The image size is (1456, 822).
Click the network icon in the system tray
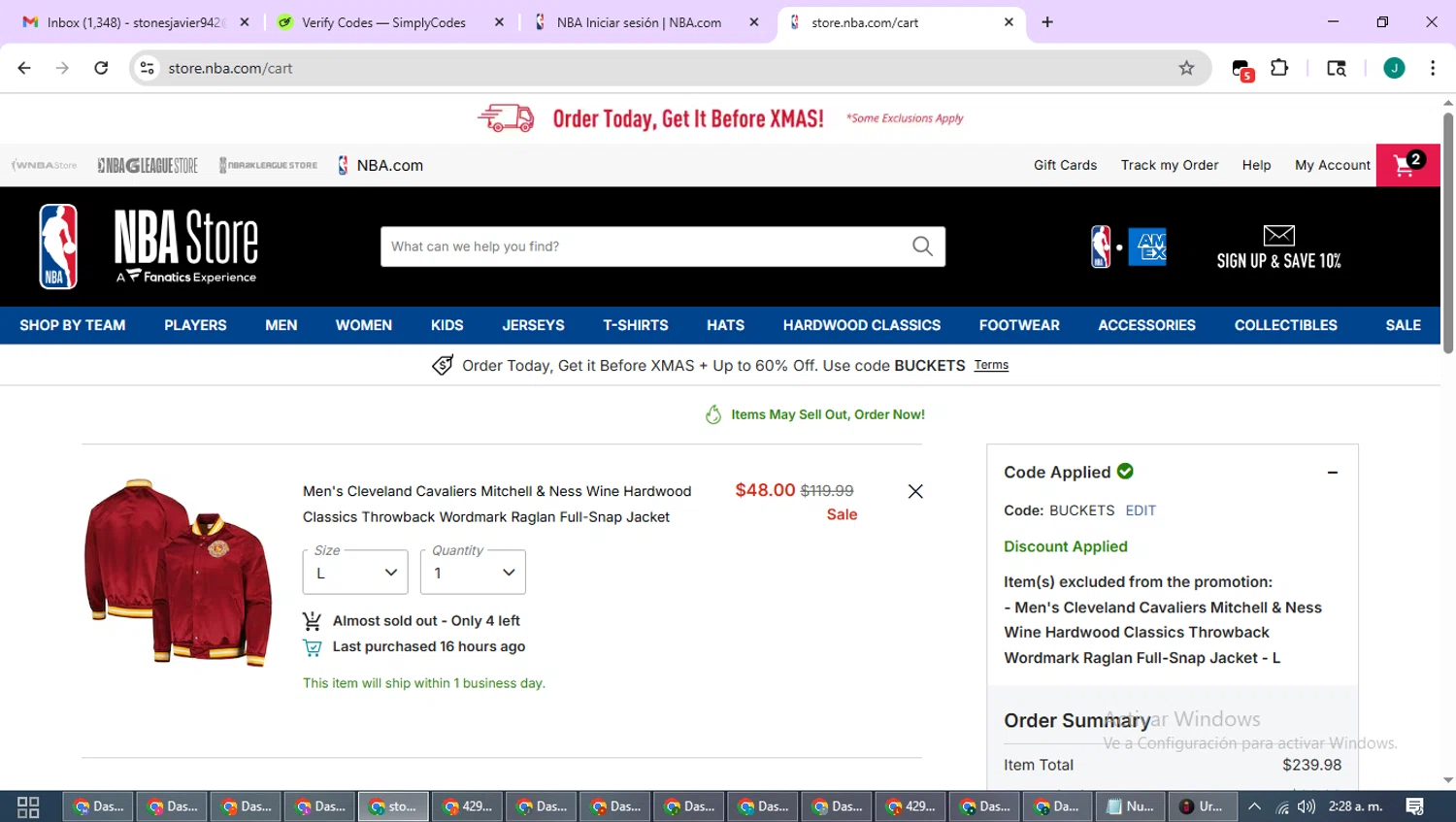[x=1282, y=806]
